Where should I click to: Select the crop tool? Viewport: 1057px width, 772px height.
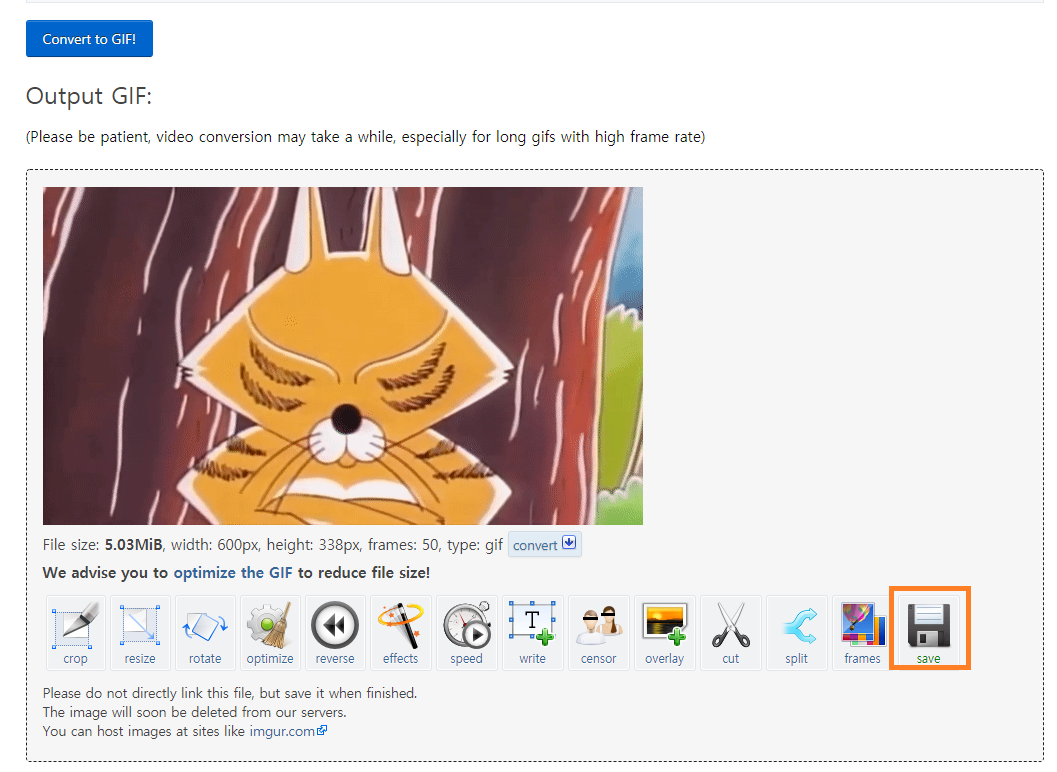click(76, 632)
